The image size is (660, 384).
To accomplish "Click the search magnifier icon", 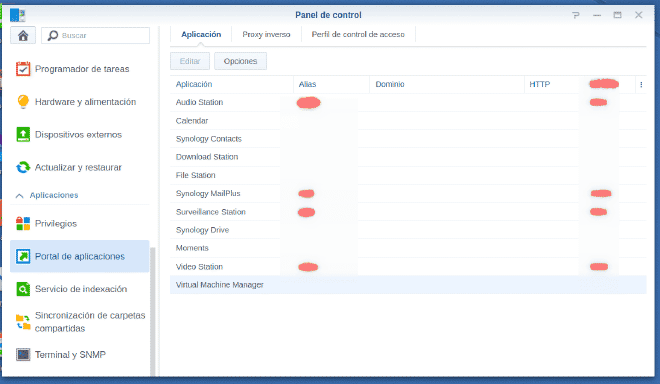I will click(53, 35).
